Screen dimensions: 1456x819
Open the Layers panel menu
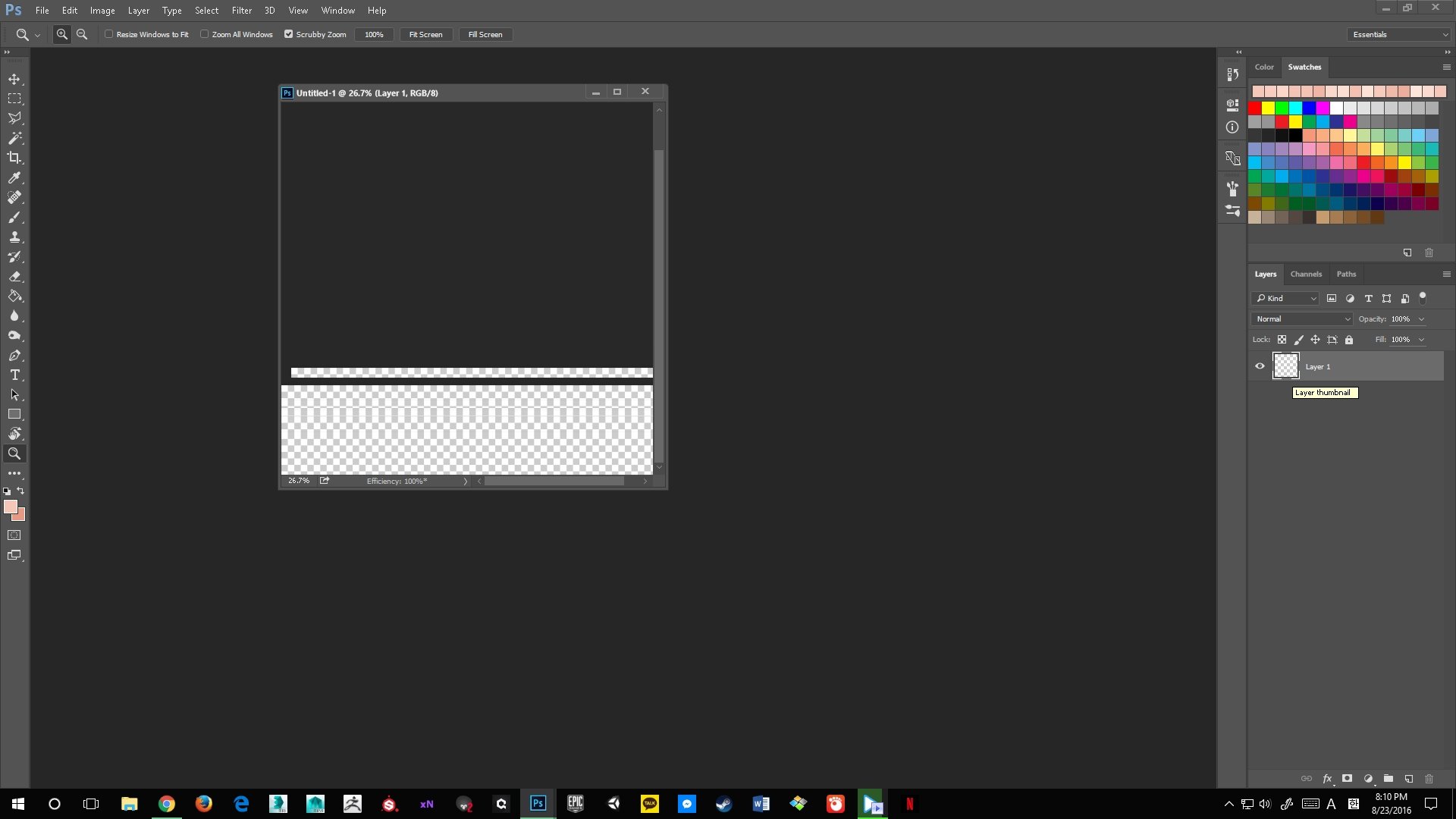tap(1446, 274)
